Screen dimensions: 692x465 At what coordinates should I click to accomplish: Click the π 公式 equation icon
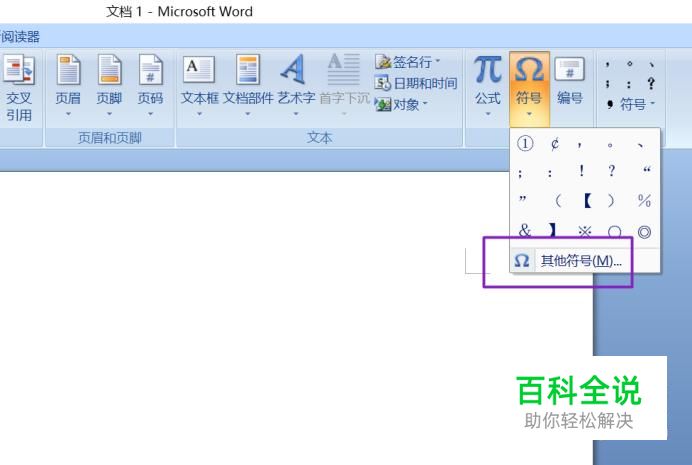pyautogui.click(x=488, y=71)
